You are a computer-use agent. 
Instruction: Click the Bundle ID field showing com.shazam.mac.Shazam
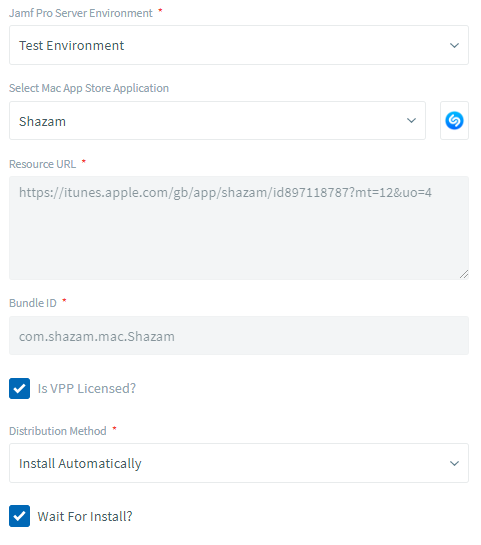[239, 336]
